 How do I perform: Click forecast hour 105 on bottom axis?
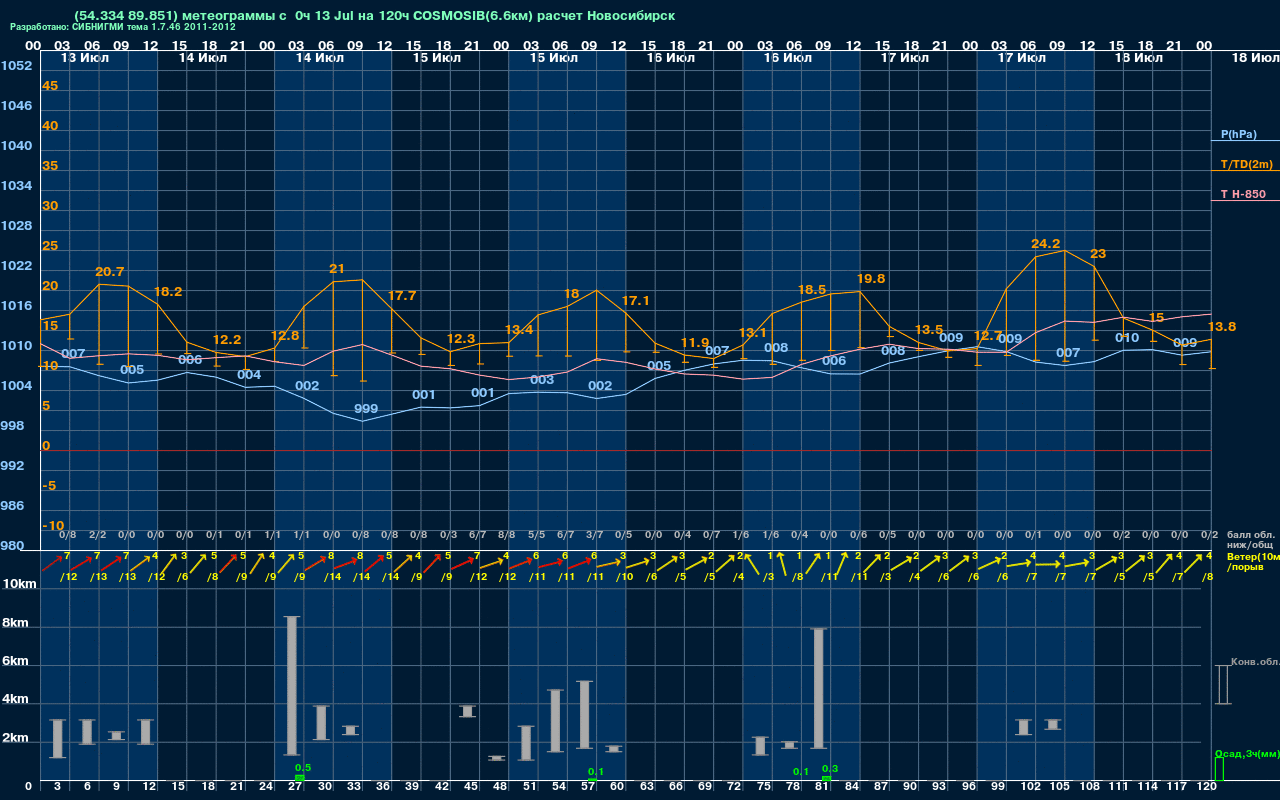tap(1060, 788)
